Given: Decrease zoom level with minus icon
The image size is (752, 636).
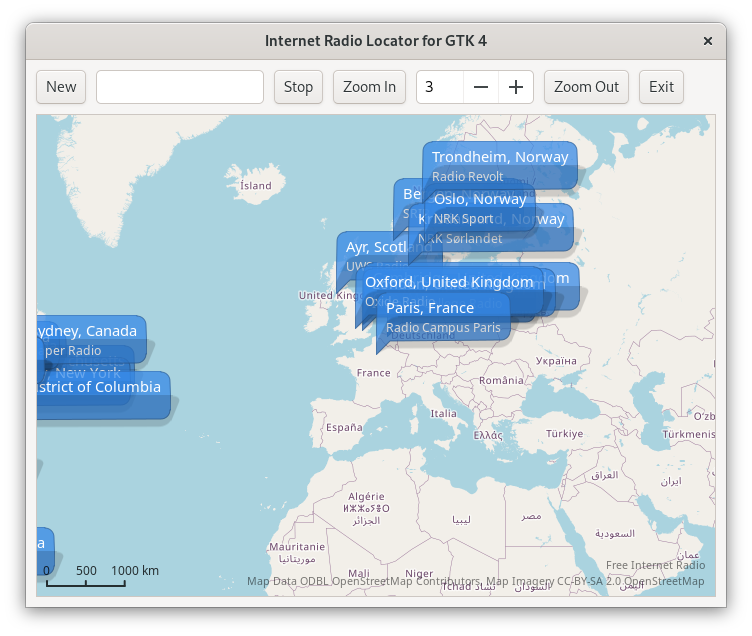Looking at the screenshot, I should pos(481,87).
